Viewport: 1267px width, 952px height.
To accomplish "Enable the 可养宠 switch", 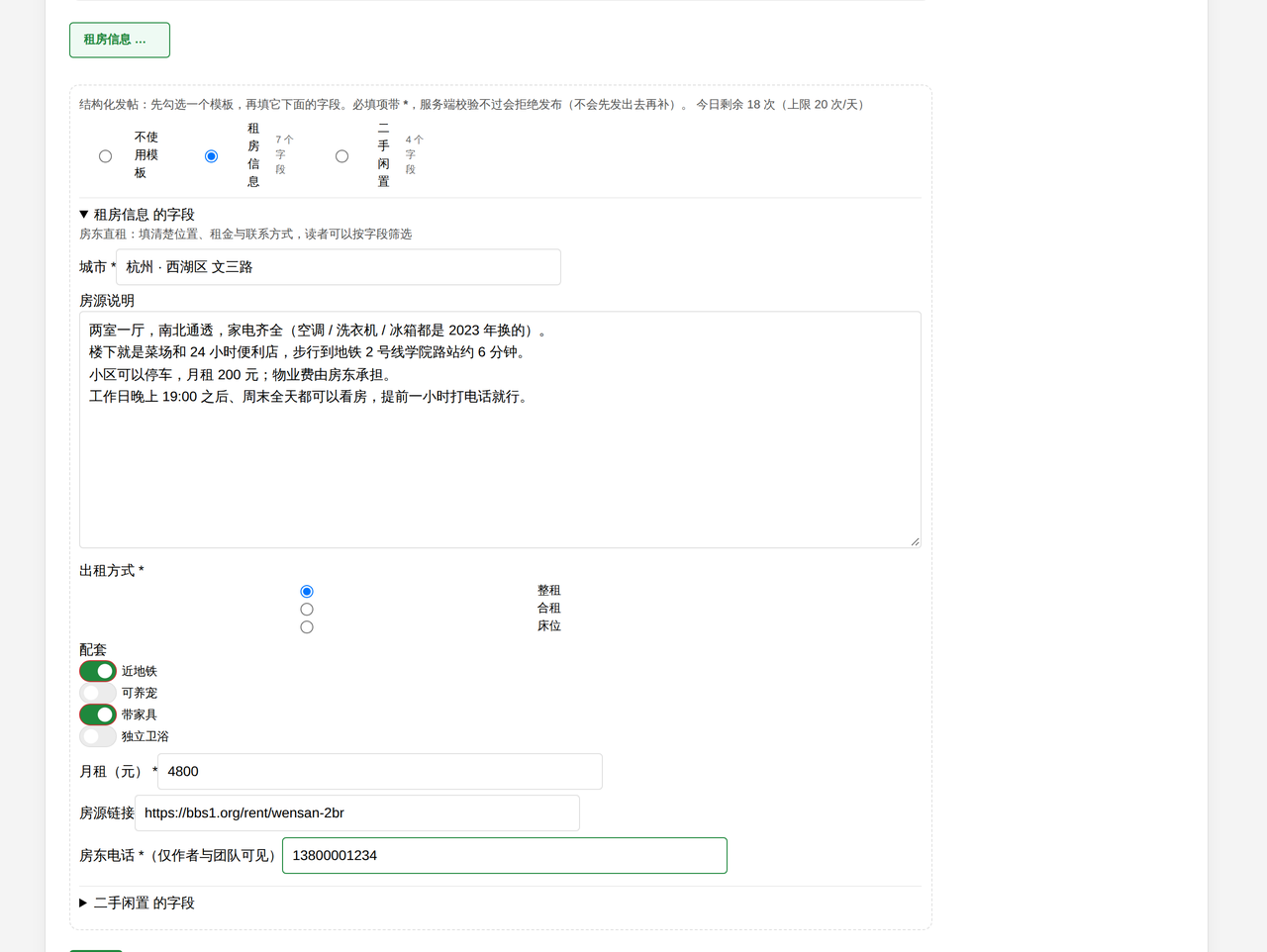I will (x=98, y=693).
